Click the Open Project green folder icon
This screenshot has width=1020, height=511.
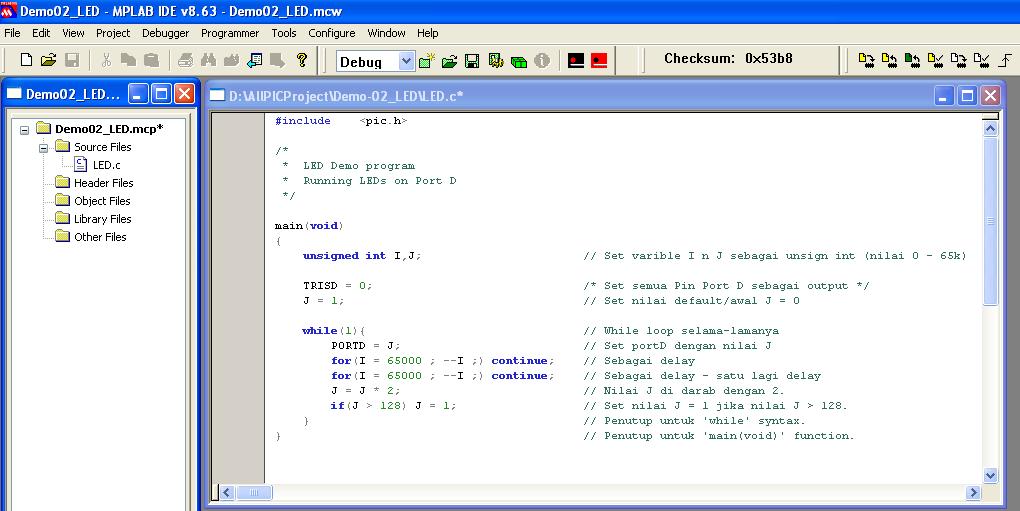[450, 61]
